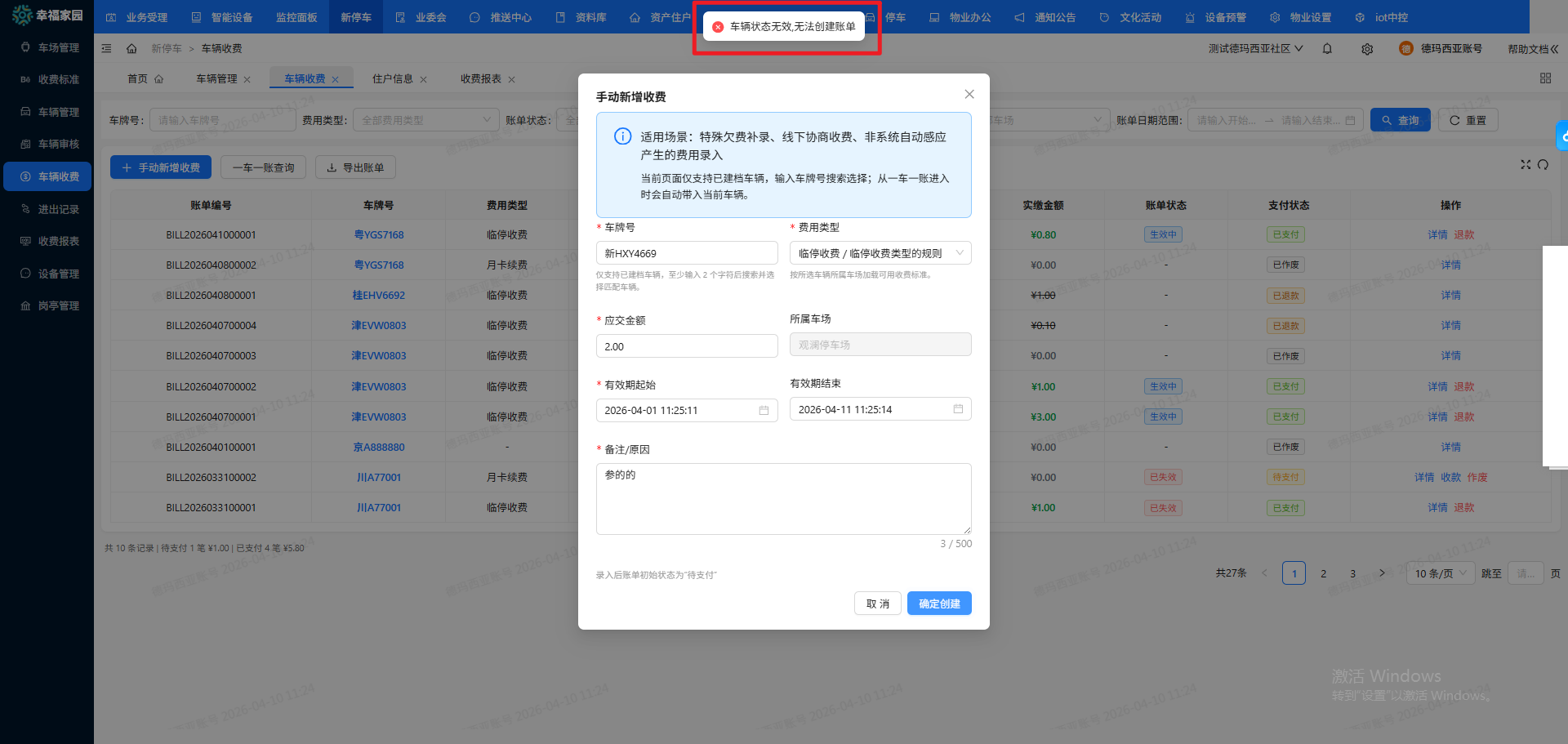Click the 应交金额 input field
This screenshot has width=1568, height=744.
click(686, 346)
